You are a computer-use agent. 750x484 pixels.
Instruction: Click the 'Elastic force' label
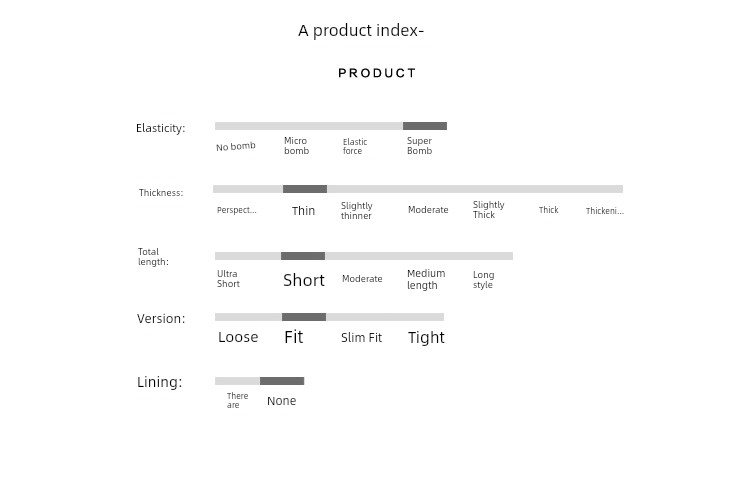click(354, 146)
